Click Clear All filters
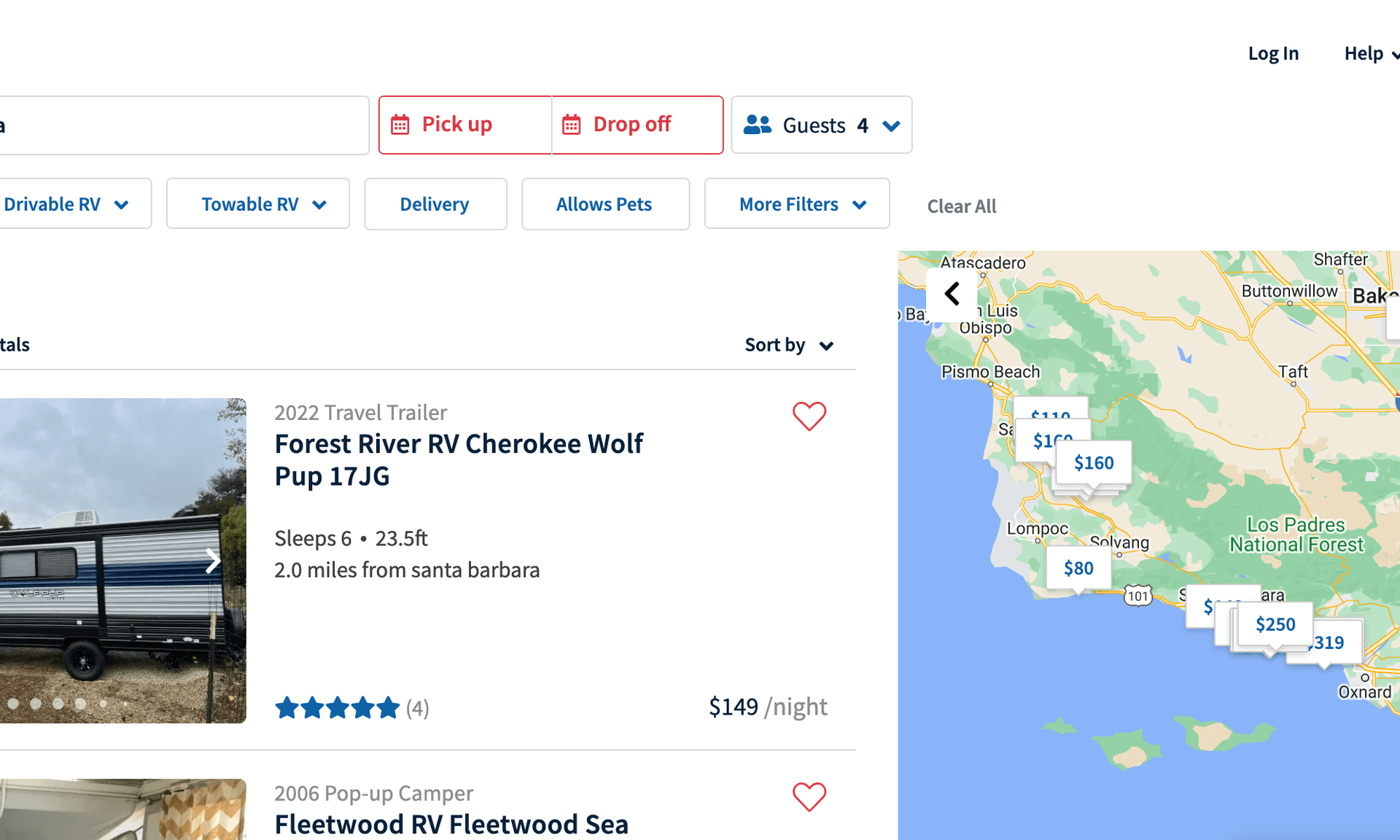This screenshot has width=1400, height=840. tap(961, 206)
